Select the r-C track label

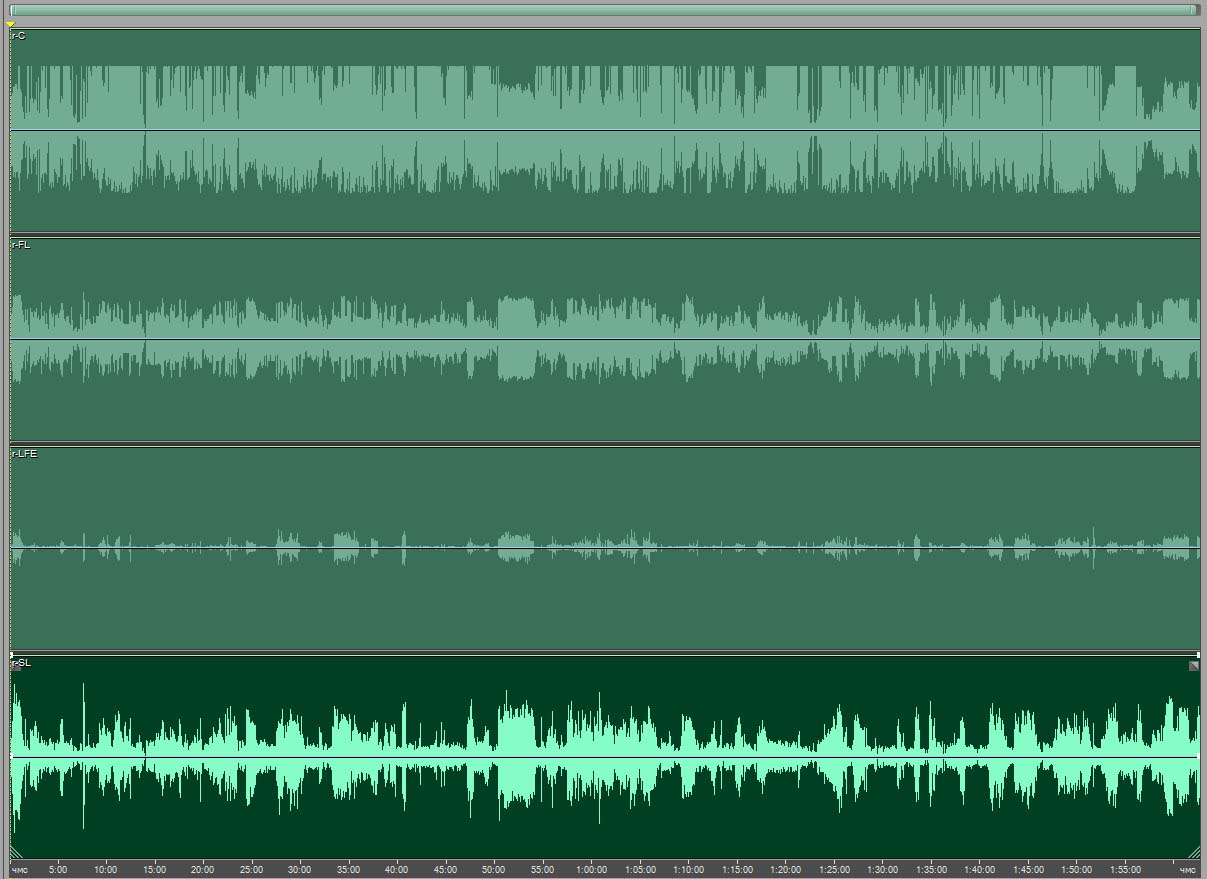(x=19, y=36)
